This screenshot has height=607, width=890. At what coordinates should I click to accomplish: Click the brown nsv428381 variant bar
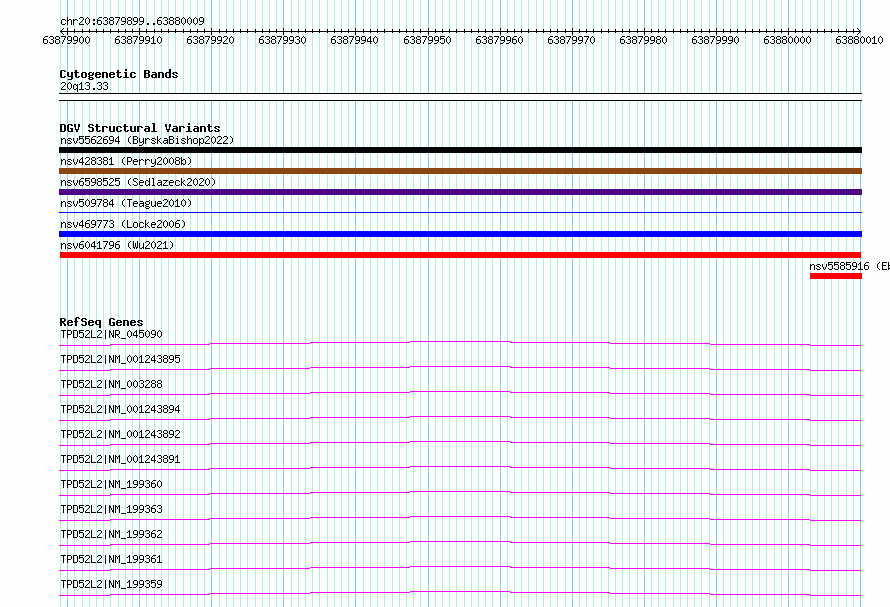click(460, 171)
